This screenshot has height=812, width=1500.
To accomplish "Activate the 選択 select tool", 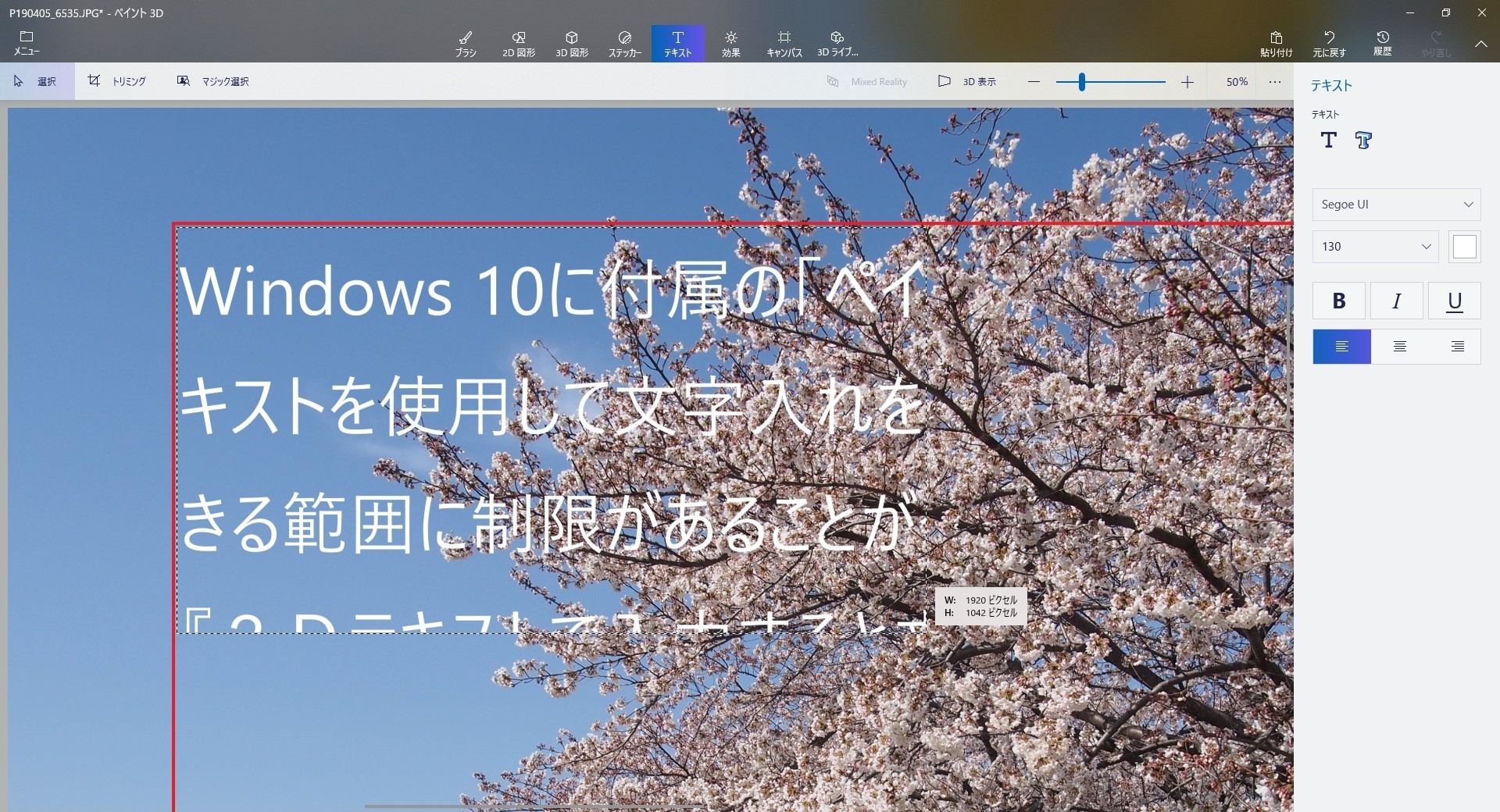I will click(37, 81).
